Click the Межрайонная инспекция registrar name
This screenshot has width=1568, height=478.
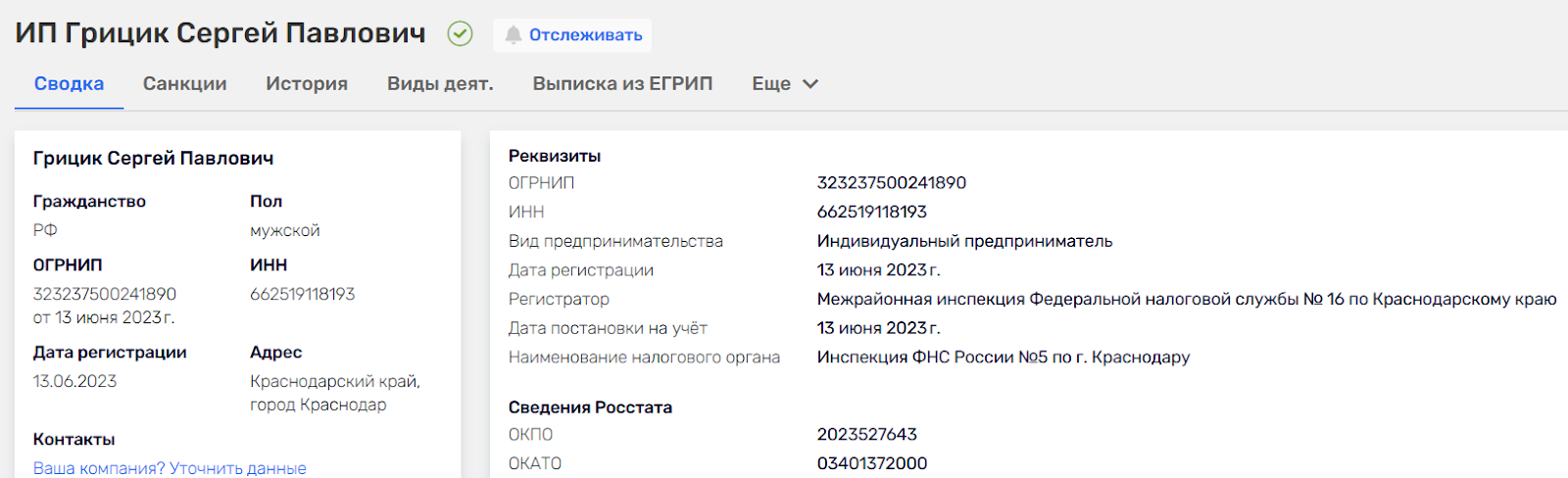(1186, 299)
